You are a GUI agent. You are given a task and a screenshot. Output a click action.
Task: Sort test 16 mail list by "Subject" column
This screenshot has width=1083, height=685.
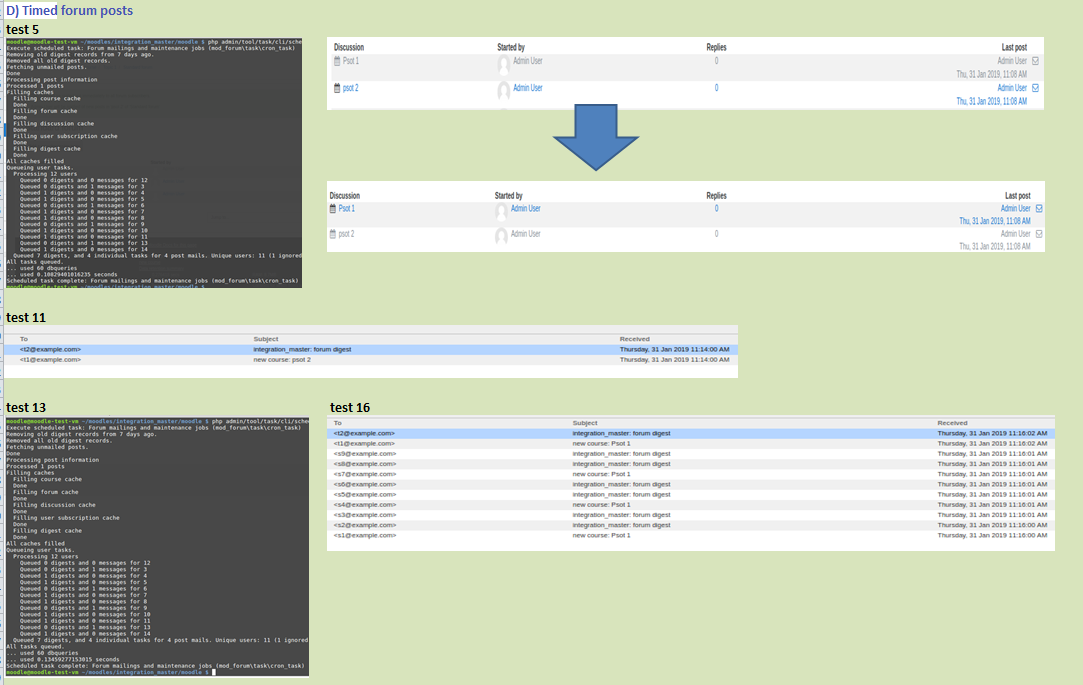pos(585,423)
